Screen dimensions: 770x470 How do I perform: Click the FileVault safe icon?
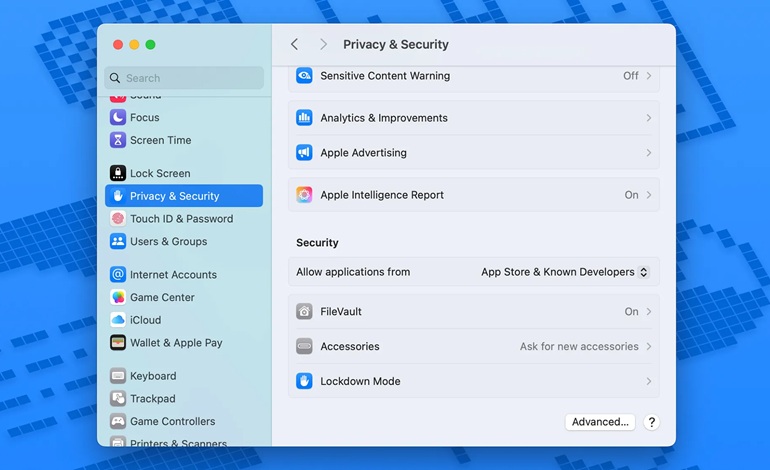(304, 311)
